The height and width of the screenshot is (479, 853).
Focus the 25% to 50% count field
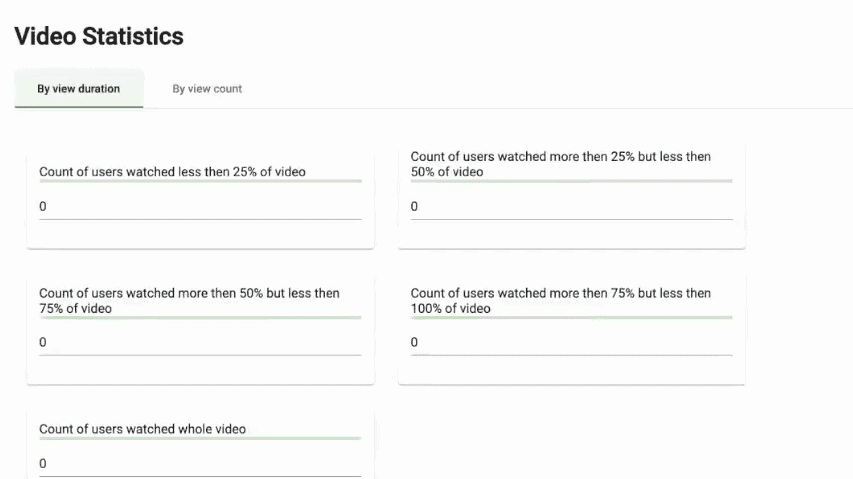[x=571, y=207]
